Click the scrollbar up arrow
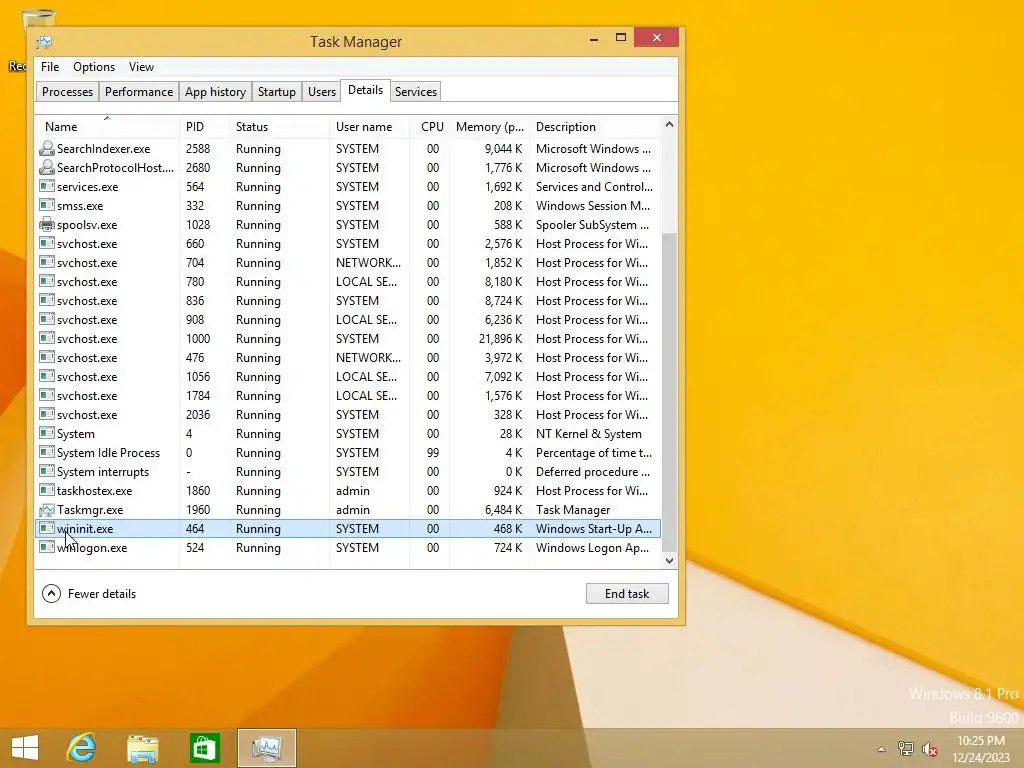 [x=669, y=124]
